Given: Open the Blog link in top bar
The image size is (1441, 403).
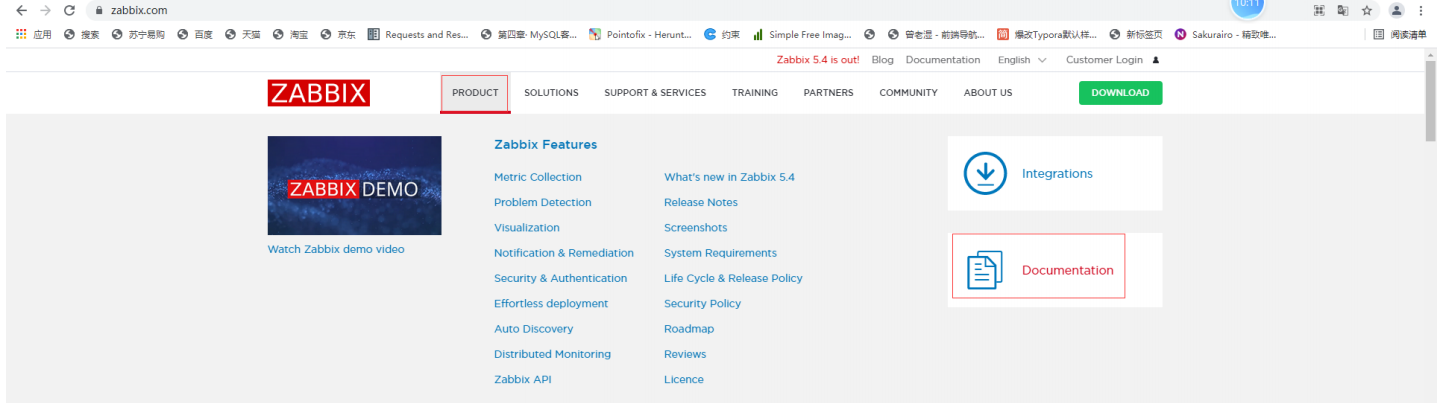Looking at the screenshot, I should pyautogui.click(x=882, y=60).
